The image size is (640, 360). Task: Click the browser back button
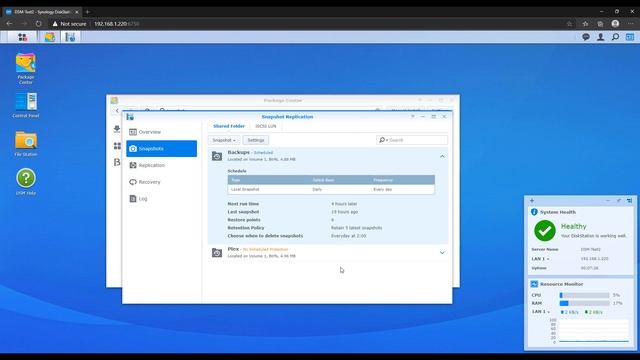(x=9, y=24)
